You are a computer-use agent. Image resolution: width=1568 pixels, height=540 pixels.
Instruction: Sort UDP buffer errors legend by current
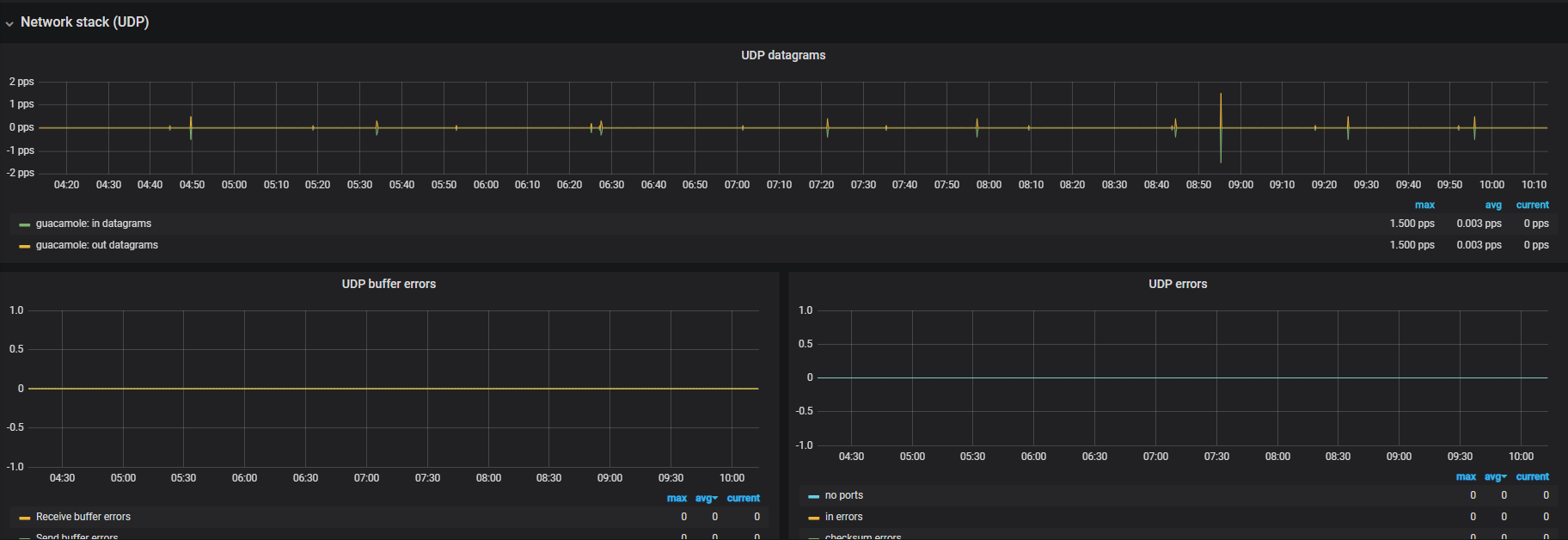(743, 498)
